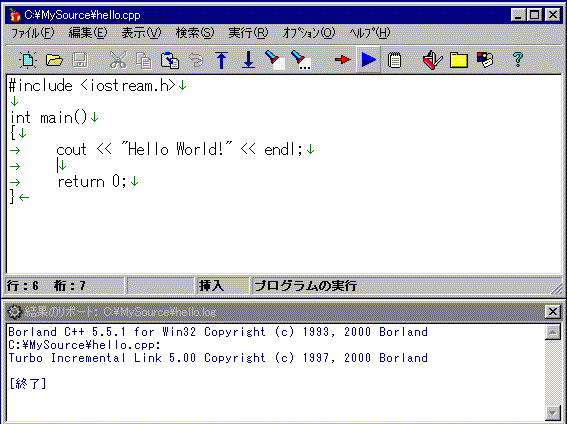Open the 実行(R) menu
The height and width of the screenshot is (424, 567).
click(x=248, y=33)
